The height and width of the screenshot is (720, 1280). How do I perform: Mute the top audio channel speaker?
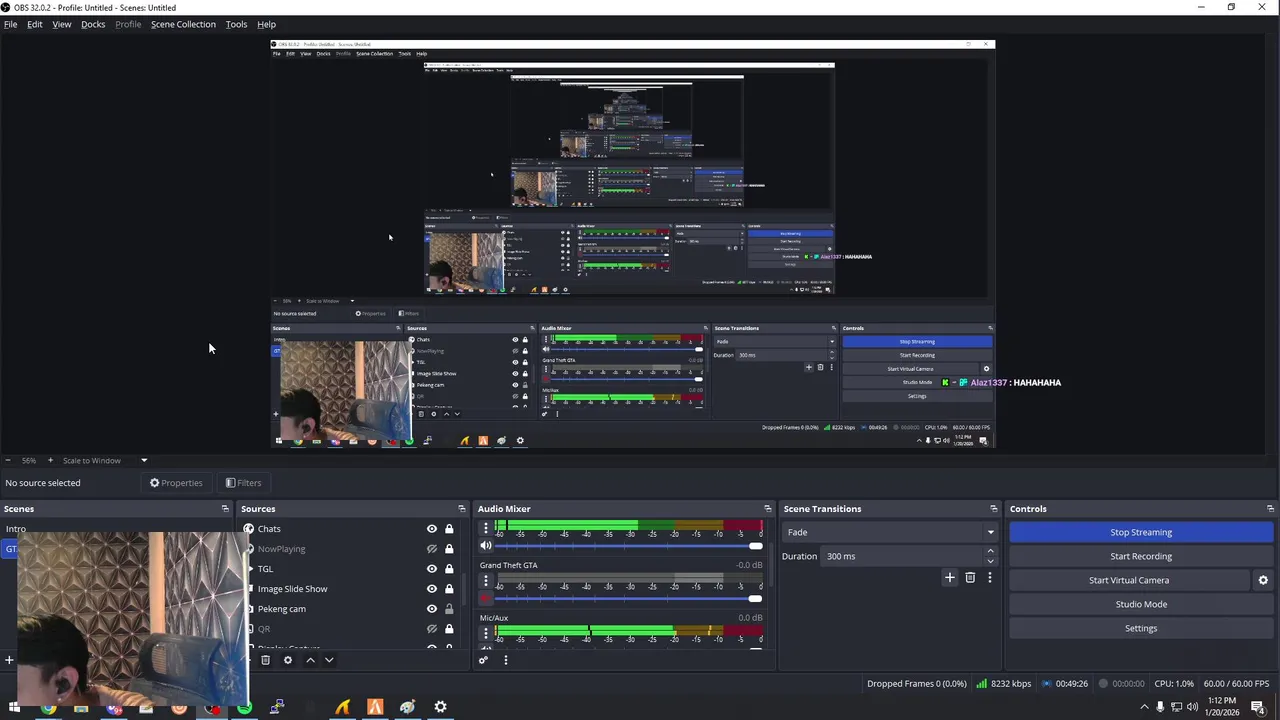pos(486,546)
